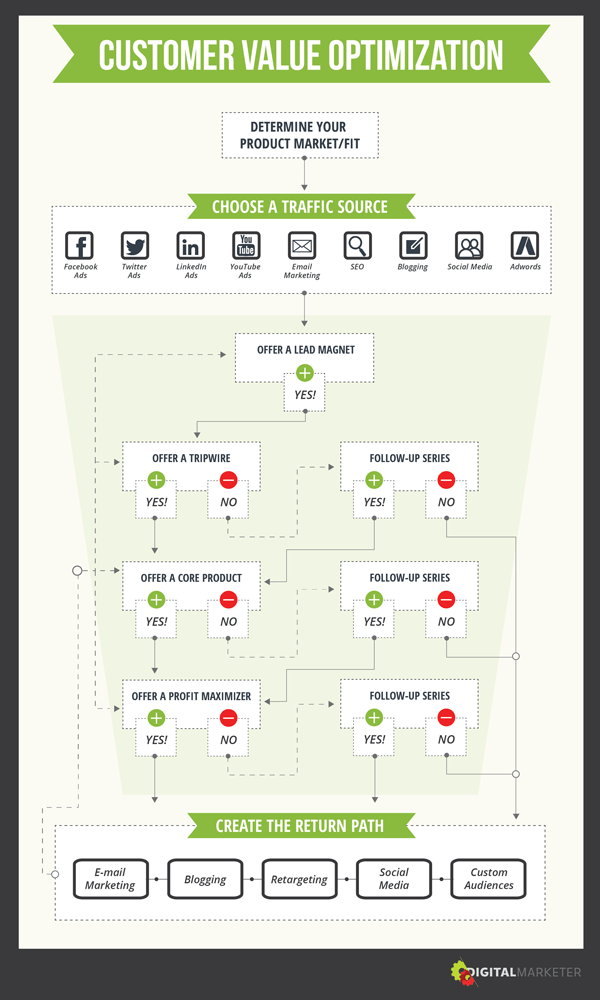The image size is (600, 1000).
Task: Click Determine Your Product Market/Fit box
Action: click(x=300, y=135)
